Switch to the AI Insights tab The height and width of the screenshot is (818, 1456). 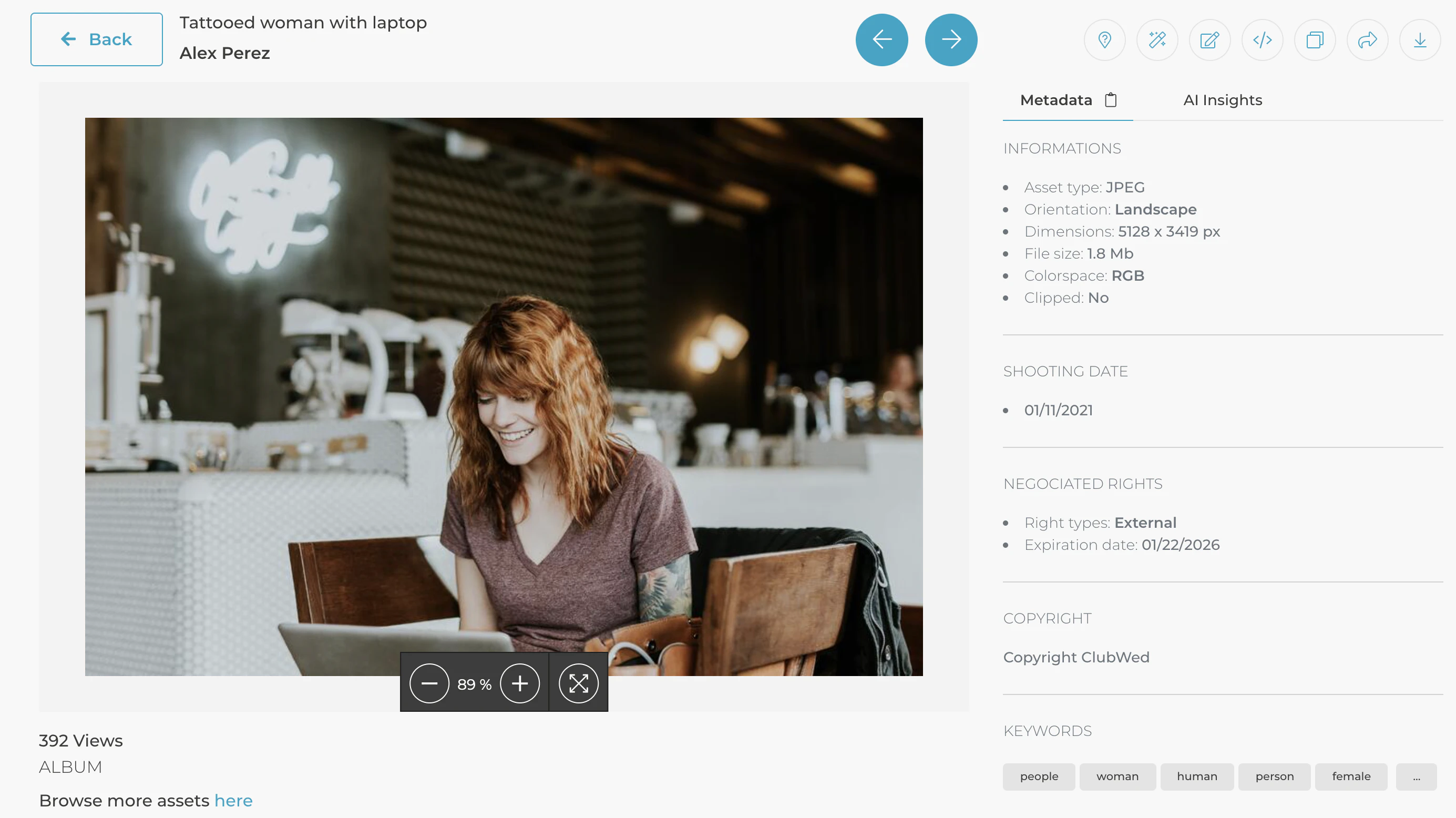(1223, 99)
